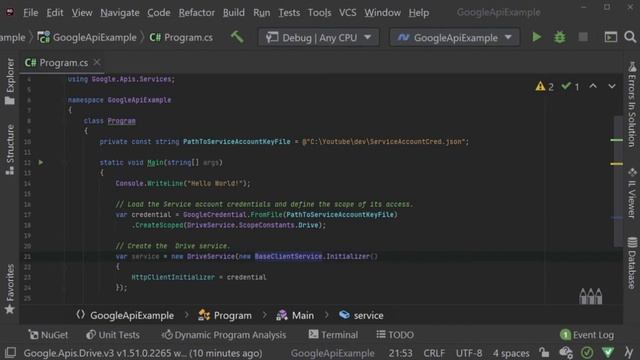Click PathToServiceAccountKeyFile constant declaration
The width and height of the screenshot is (640, 360).
[237, 142]
